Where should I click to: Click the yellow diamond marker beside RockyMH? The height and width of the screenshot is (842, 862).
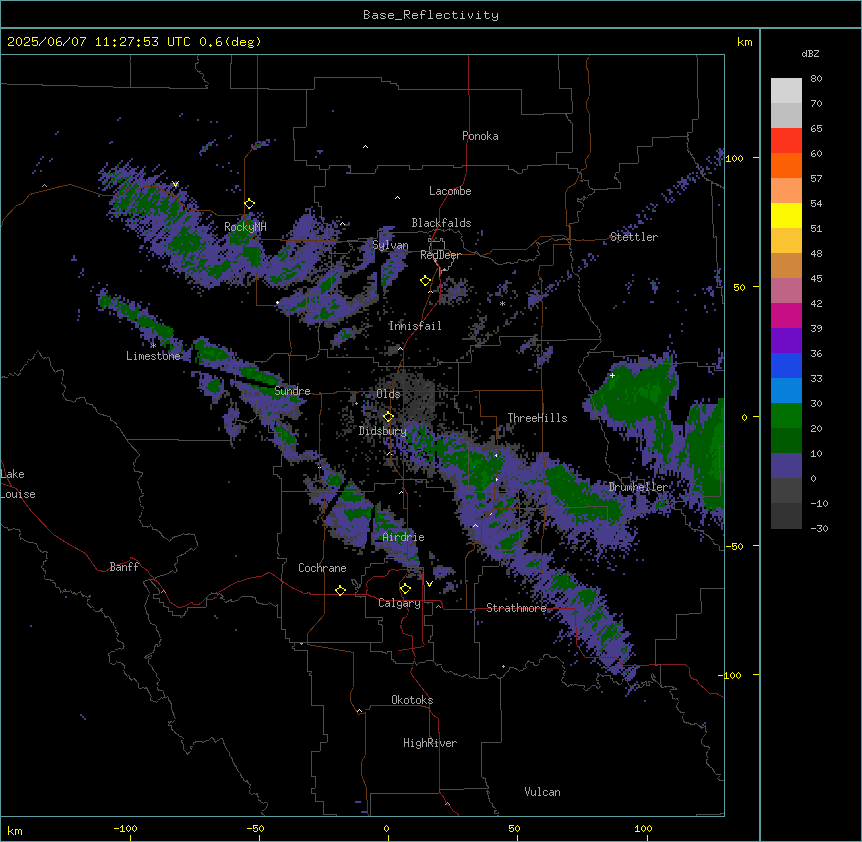tap(249, 204)
